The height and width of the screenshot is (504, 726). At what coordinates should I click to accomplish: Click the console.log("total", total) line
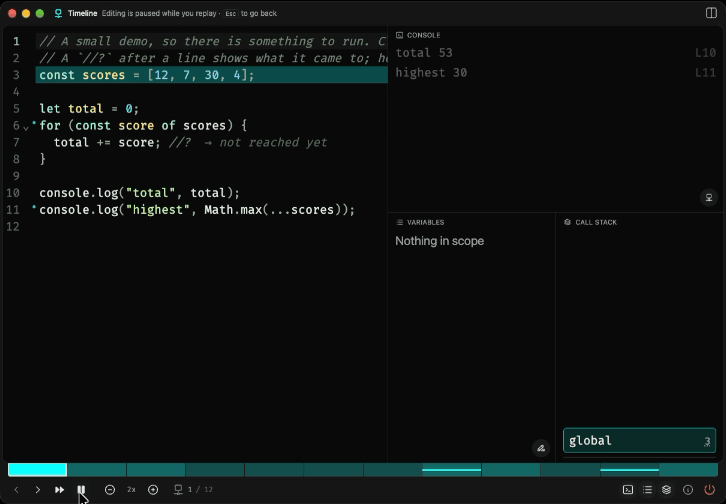pyautogui.click(x=139, y=193)
